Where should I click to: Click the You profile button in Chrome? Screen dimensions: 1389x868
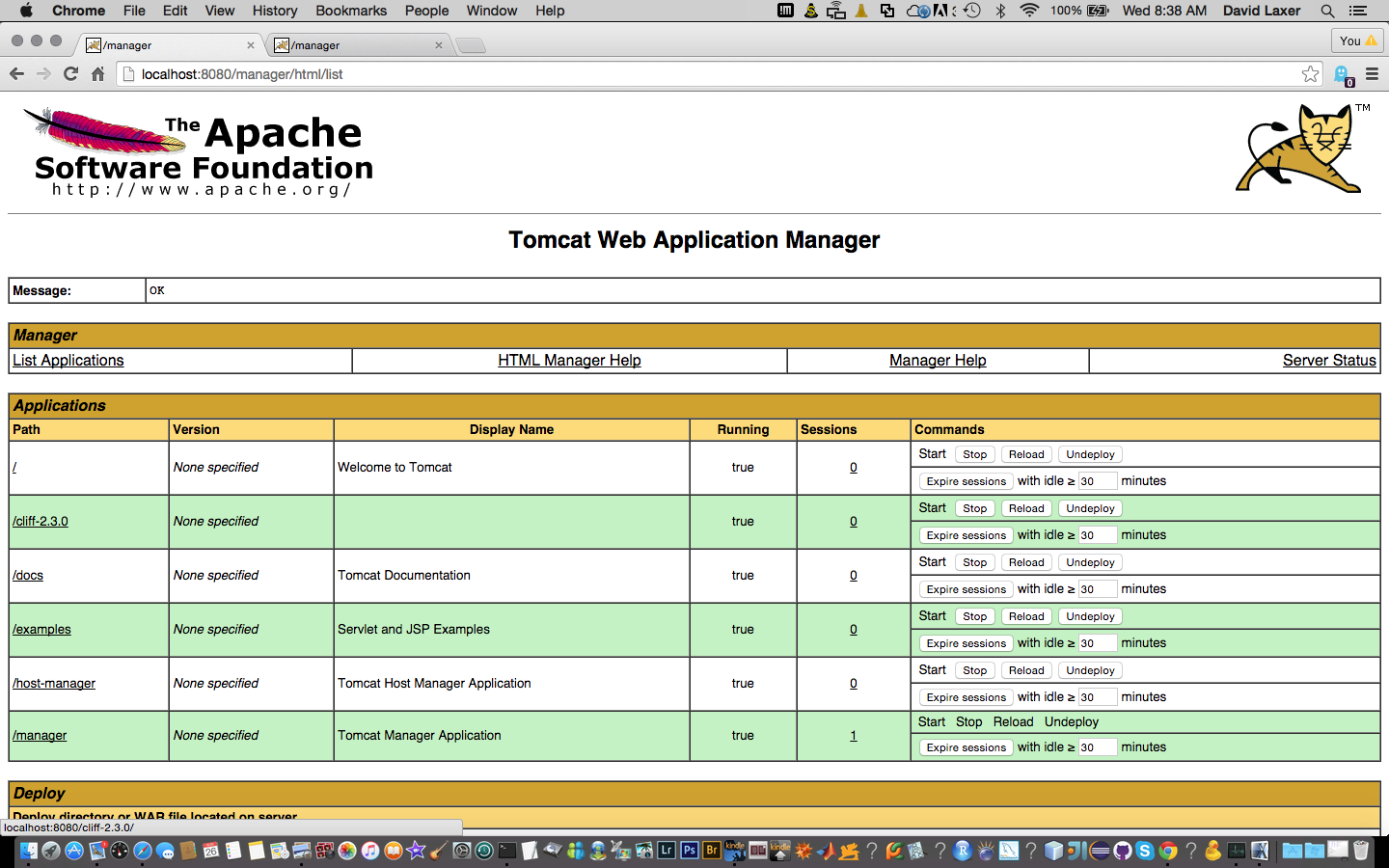[1358, 41]
